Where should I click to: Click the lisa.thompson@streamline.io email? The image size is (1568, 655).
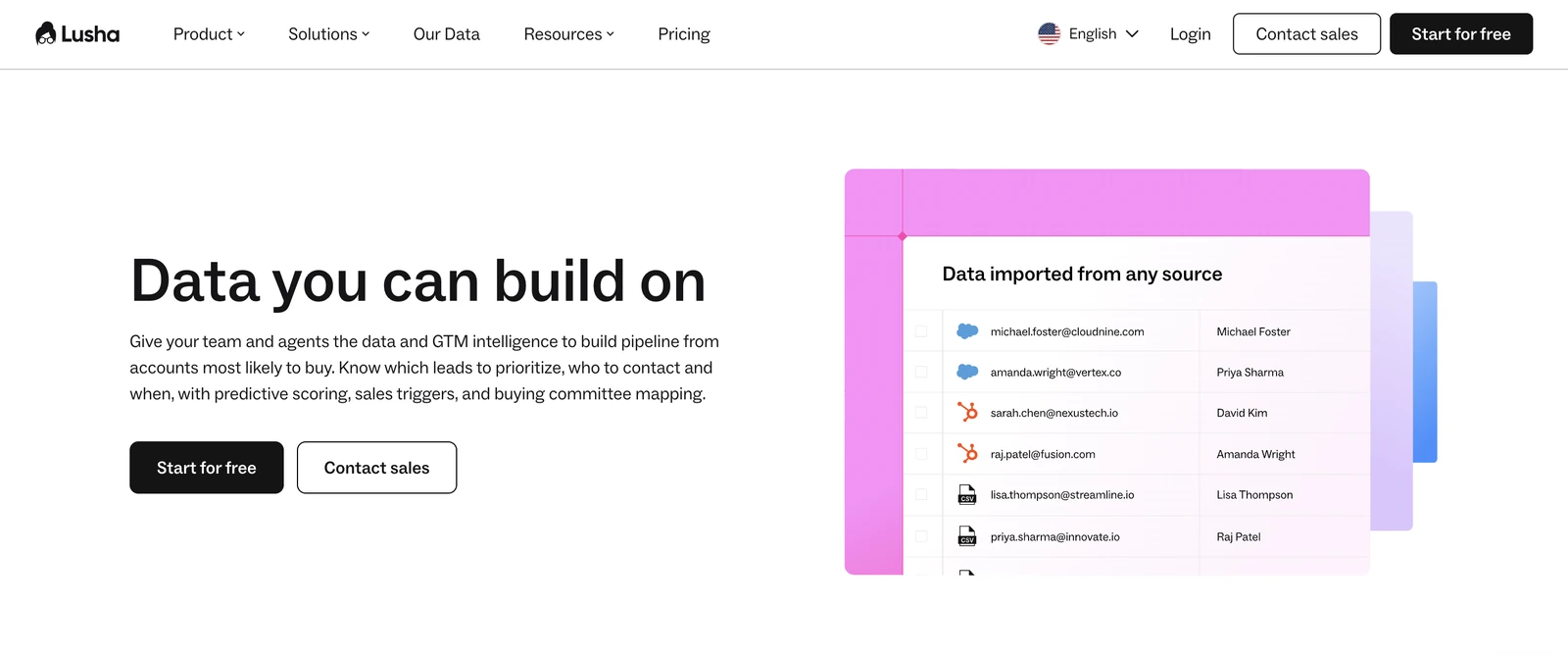(1062, 495)
